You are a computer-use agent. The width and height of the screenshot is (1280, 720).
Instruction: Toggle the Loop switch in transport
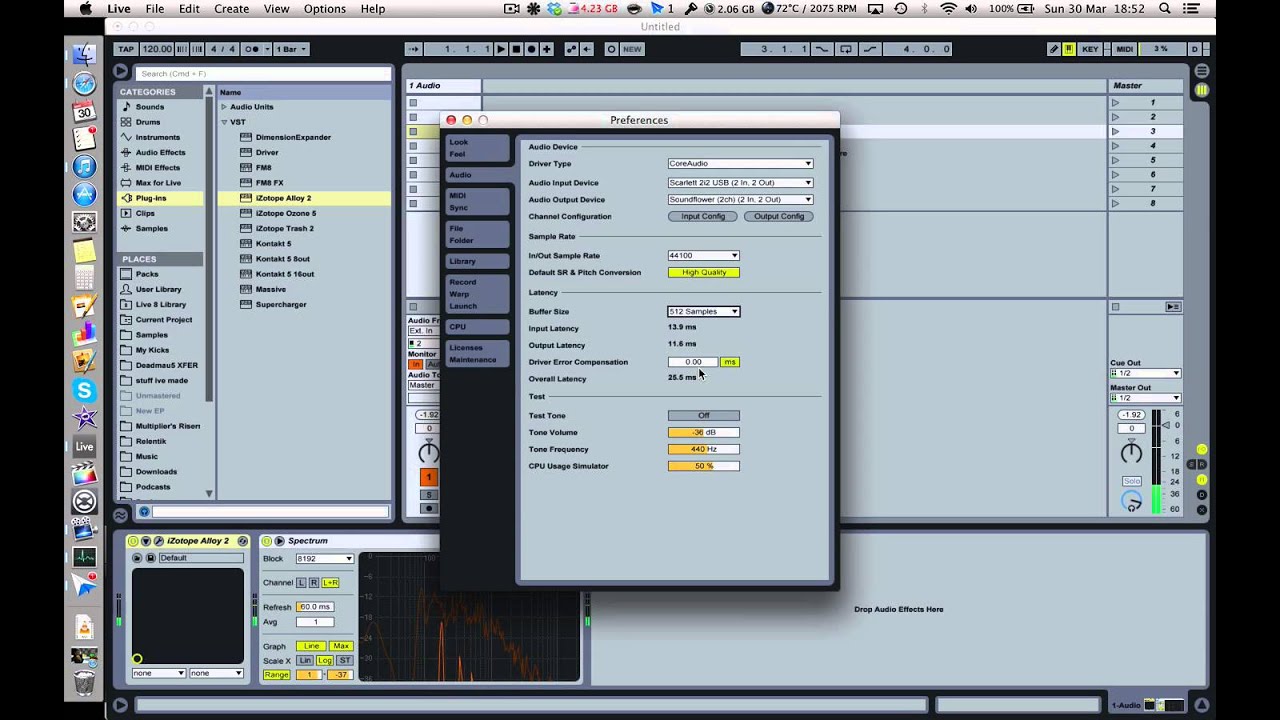click(846, 49)
